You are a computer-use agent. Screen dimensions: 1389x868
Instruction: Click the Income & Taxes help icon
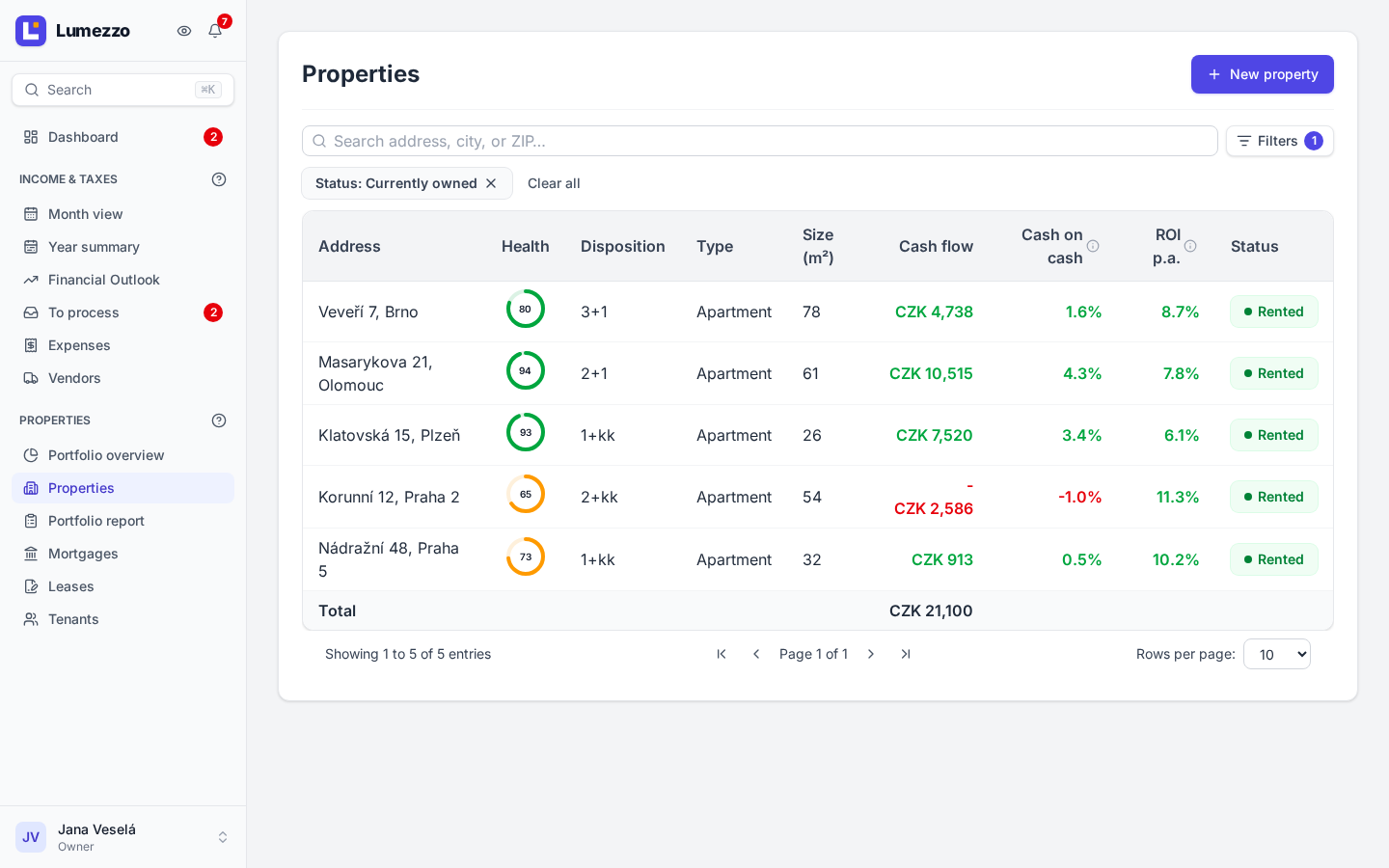(219, 179)
